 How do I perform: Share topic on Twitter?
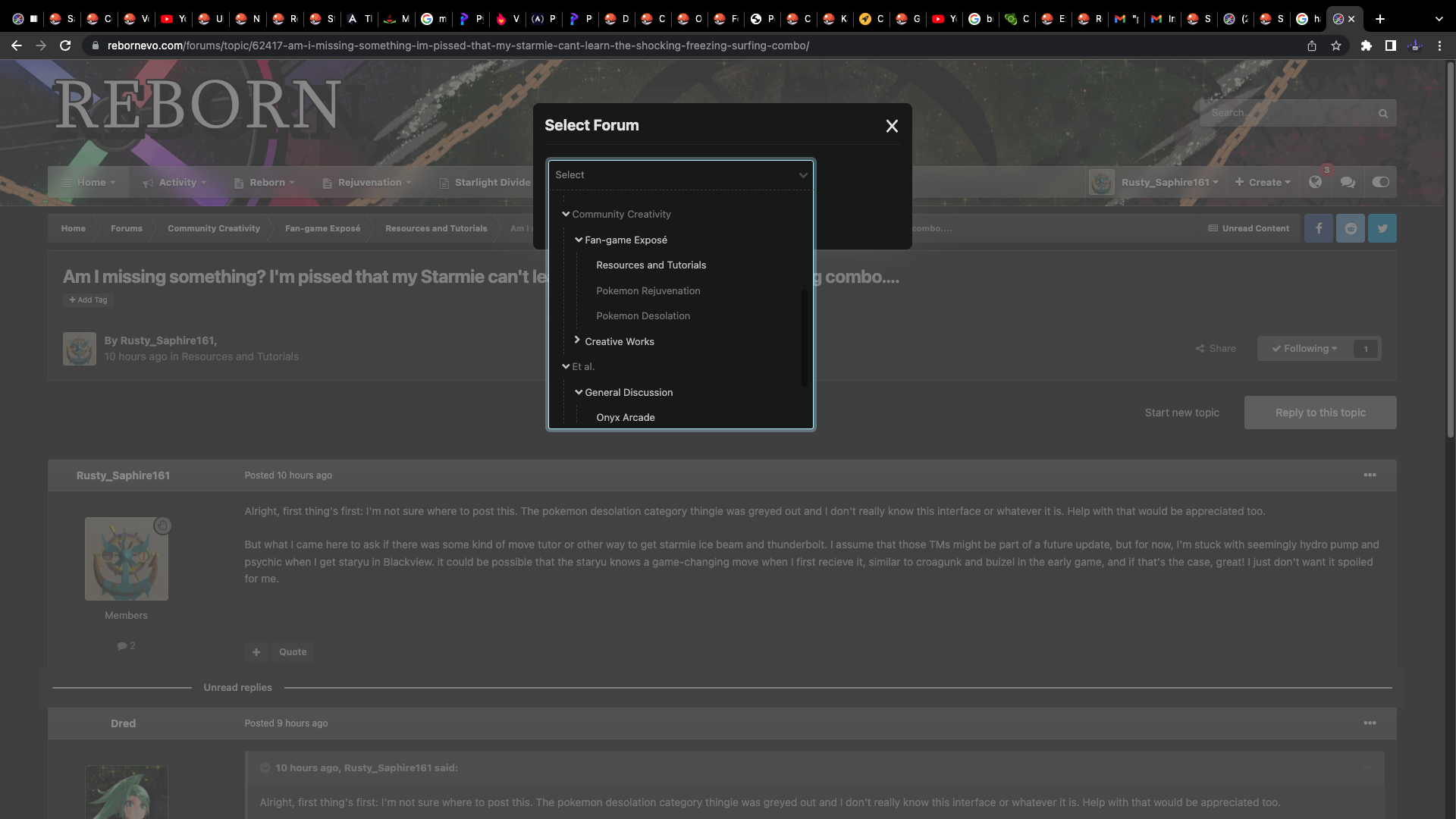(1382, 228)
